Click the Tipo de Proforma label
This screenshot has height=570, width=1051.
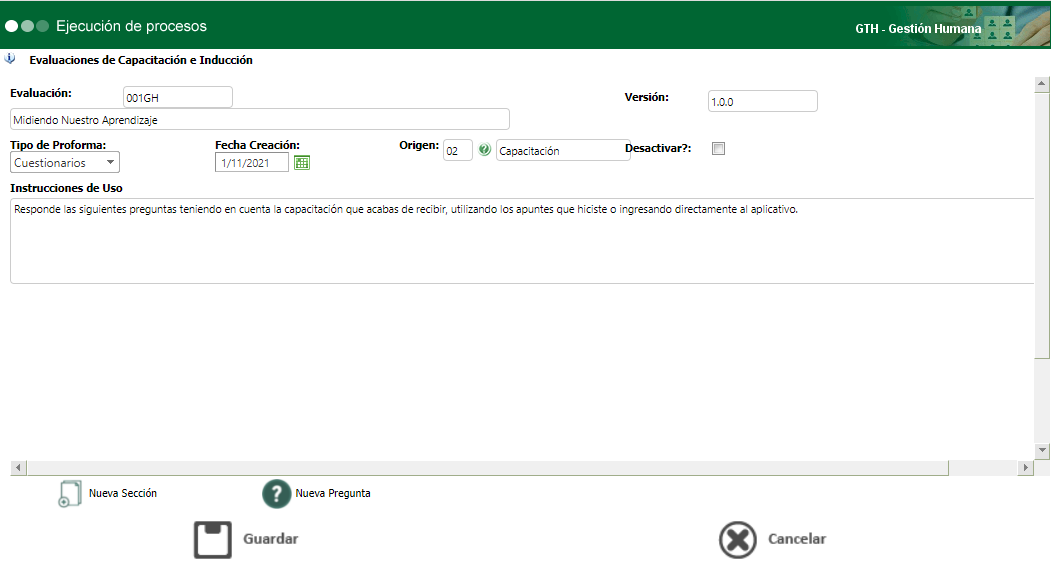coord(58,145)
